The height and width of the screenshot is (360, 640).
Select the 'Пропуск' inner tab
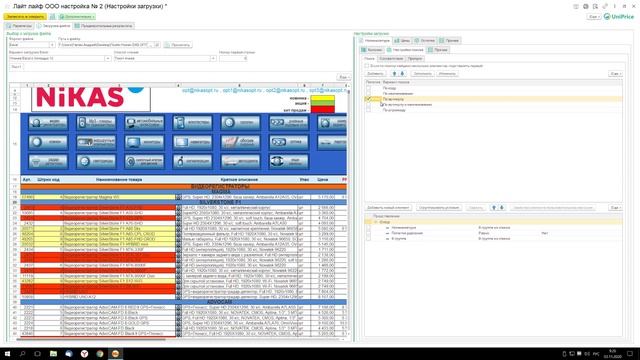click(415, 59)
